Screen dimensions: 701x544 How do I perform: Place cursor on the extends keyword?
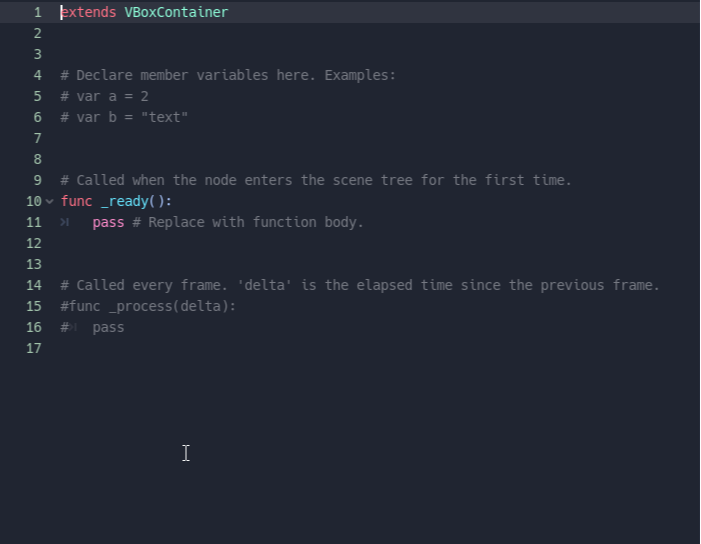[x=88, y=12]
